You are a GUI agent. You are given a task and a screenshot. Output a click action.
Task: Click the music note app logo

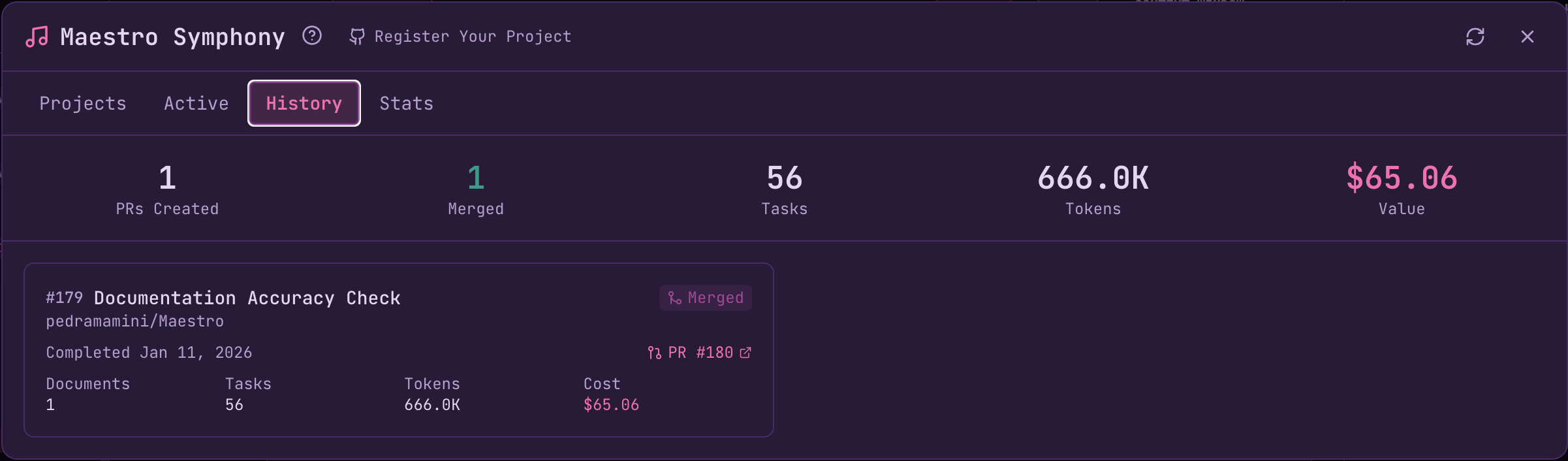tap(36, 36)
